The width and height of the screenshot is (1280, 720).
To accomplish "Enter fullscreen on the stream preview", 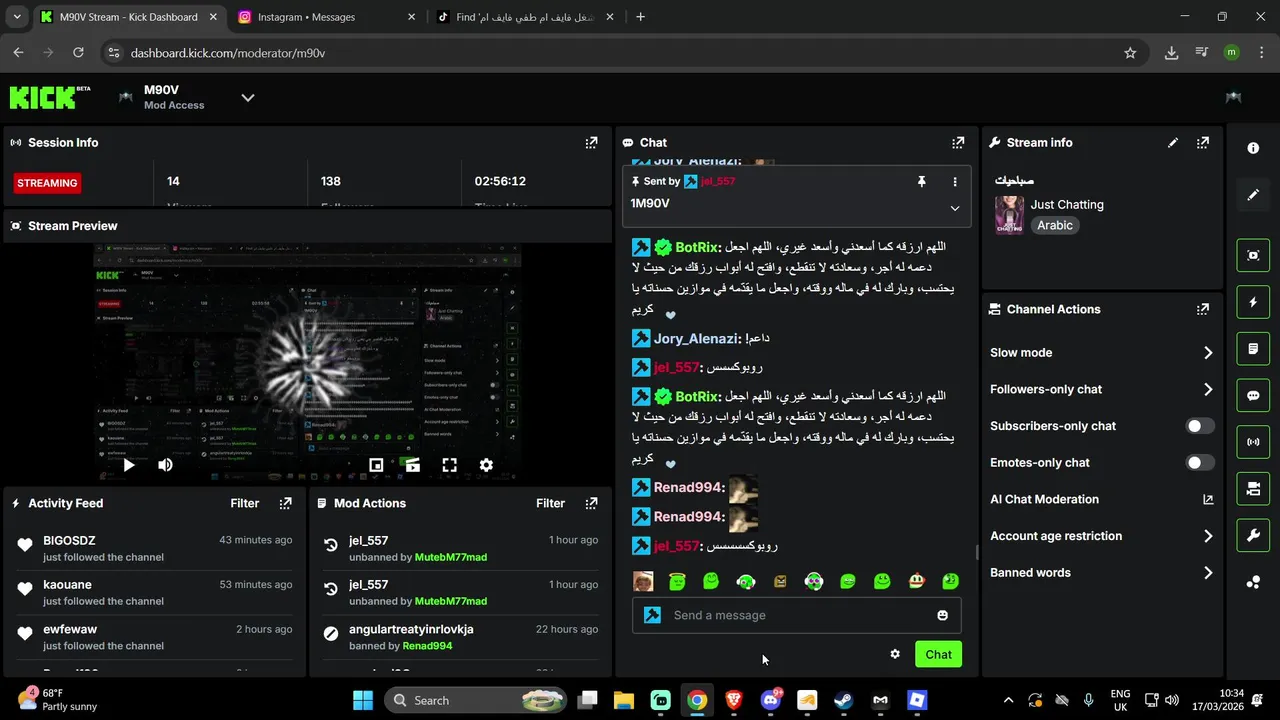I will pos(450,465).
